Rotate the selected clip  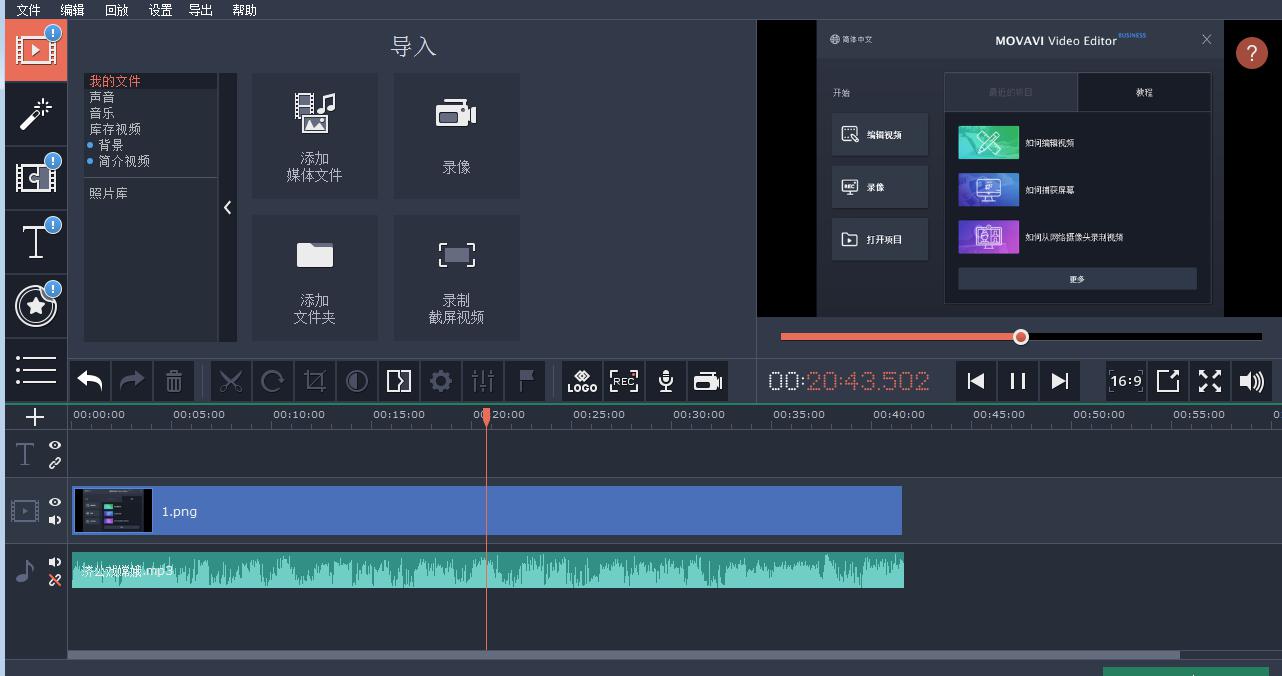(272, 381)
